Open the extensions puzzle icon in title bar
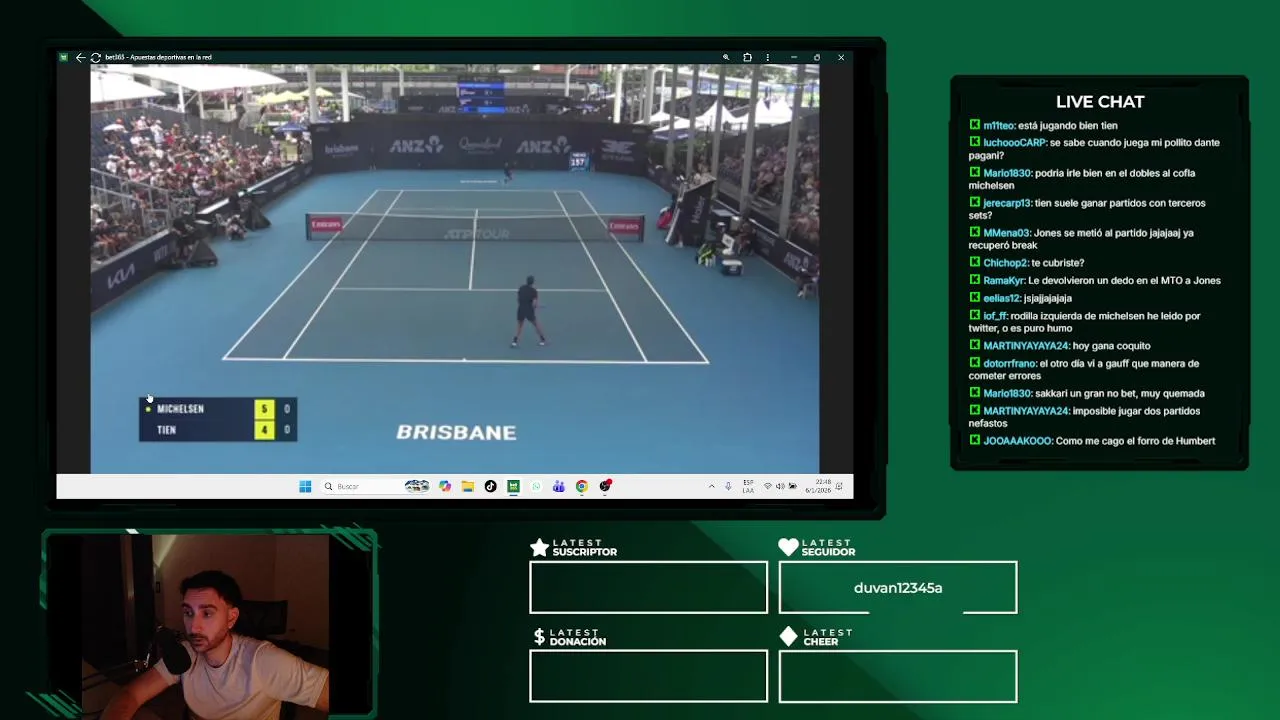Viewport: 1280px width, 720px height. point(747,57)
